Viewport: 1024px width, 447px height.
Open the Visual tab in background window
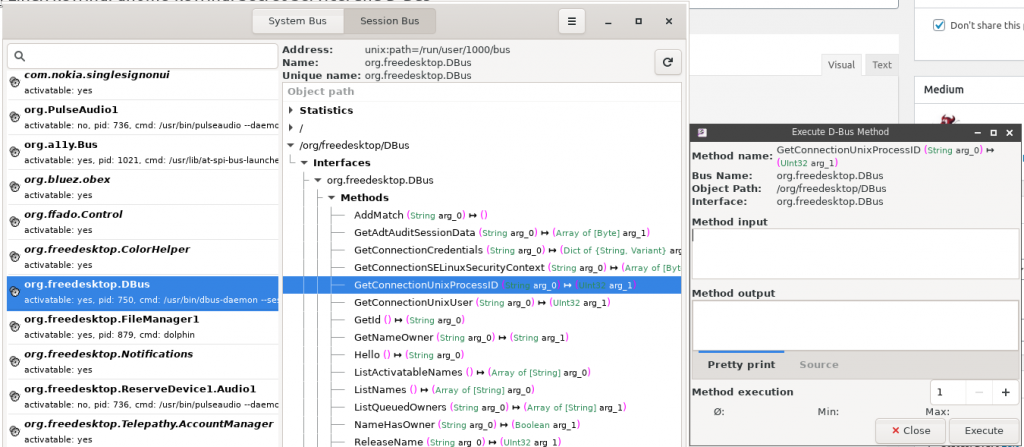click(x=841, y=65)
